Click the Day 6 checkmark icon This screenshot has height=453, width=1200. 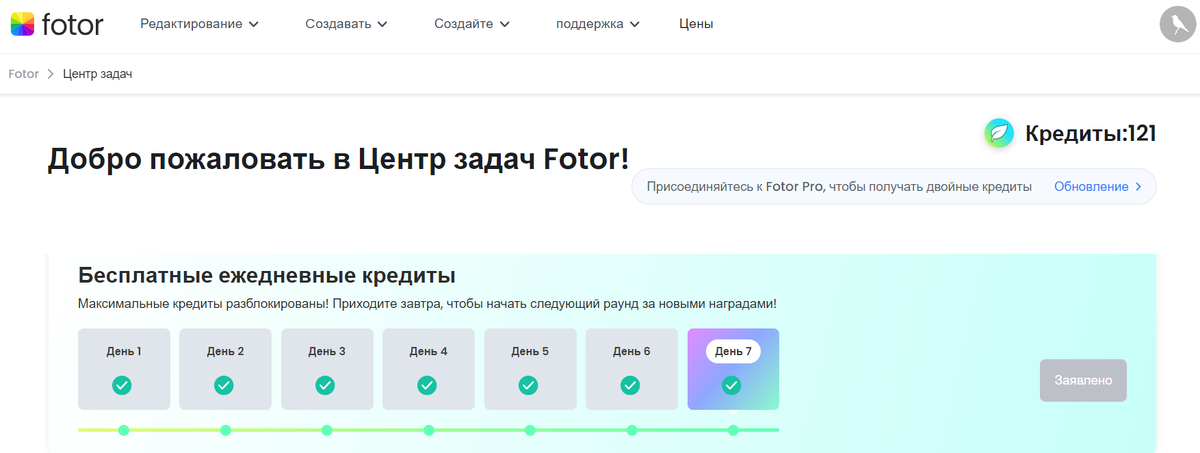point(630,385)
